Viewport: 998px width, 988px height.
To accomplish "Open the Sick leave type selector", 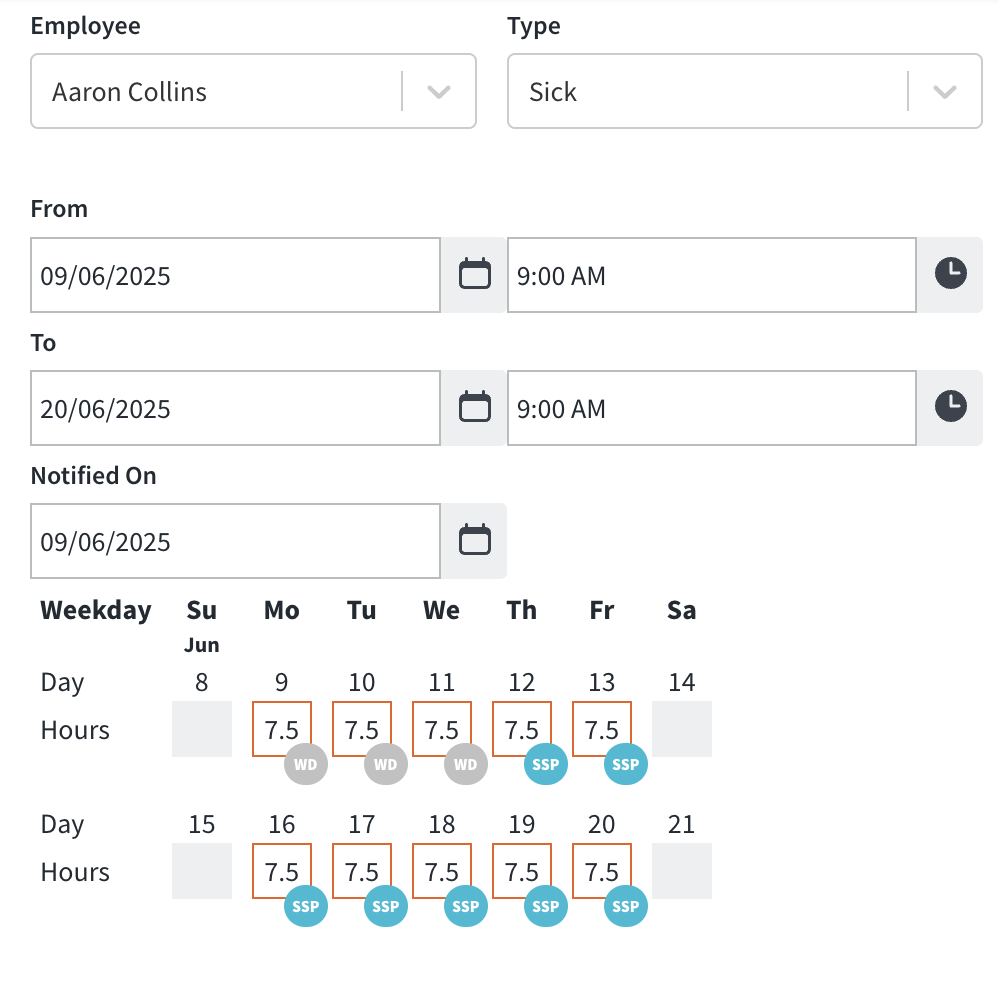I will point(745,91).
